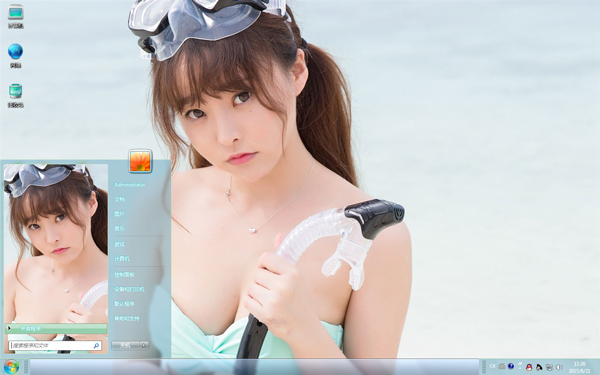This screenshot has height=375, width=600.
Task: Click the blue help tray icon
Action: tap(511, 367)
